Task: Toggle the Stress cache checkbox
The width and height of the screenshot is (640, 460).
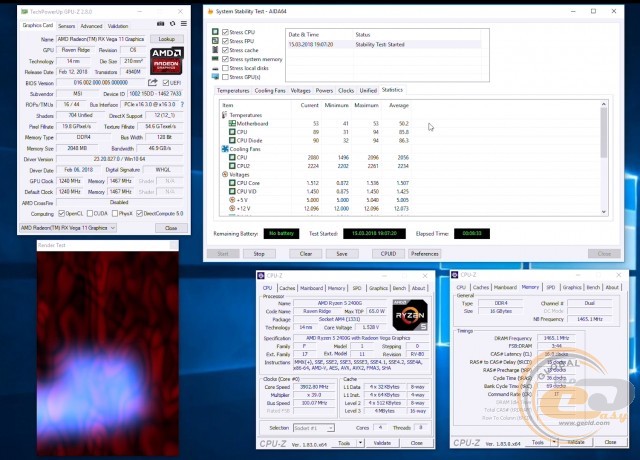Action: click(x=225, y=50)
